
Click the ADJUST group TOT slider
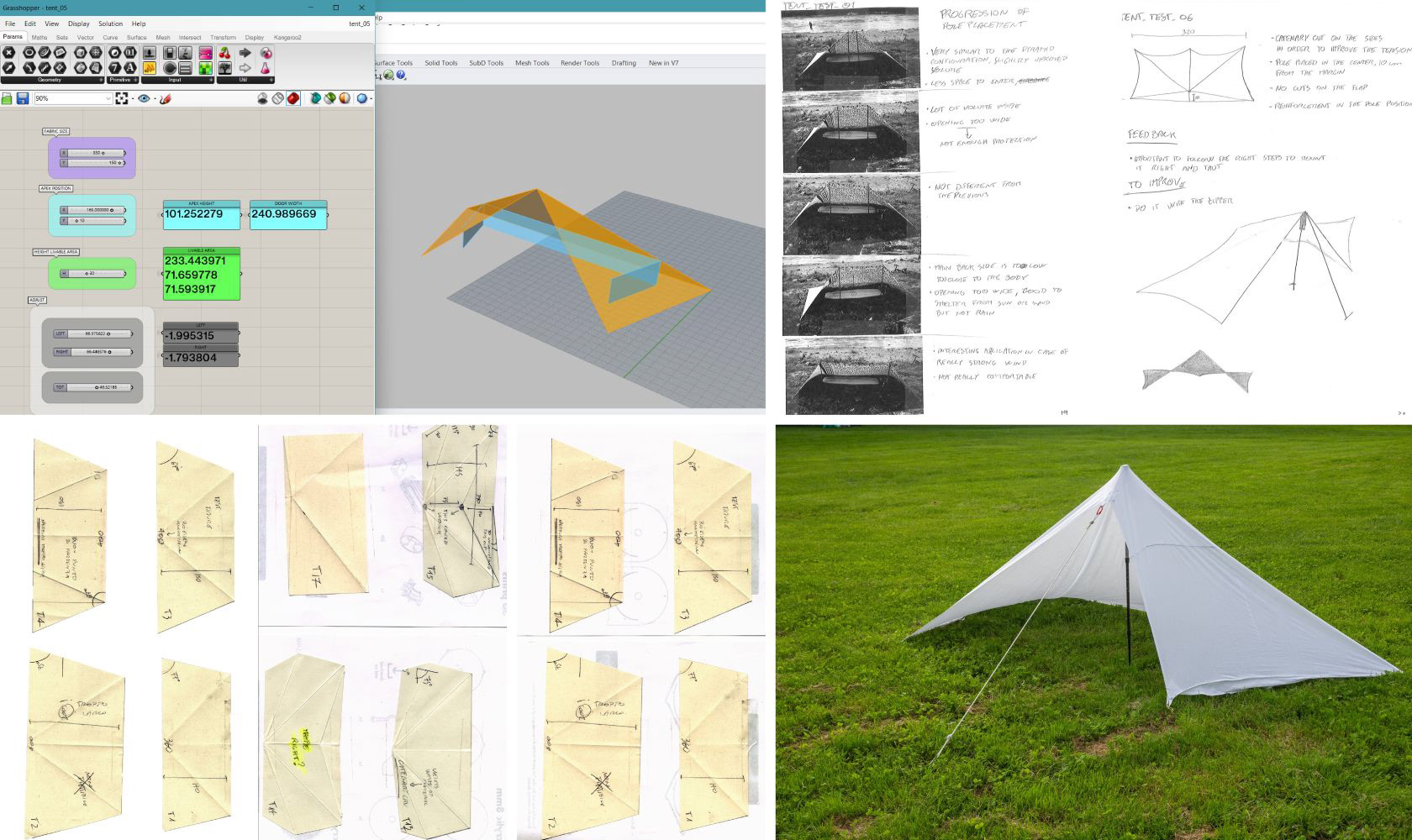(x=92, y=387)
